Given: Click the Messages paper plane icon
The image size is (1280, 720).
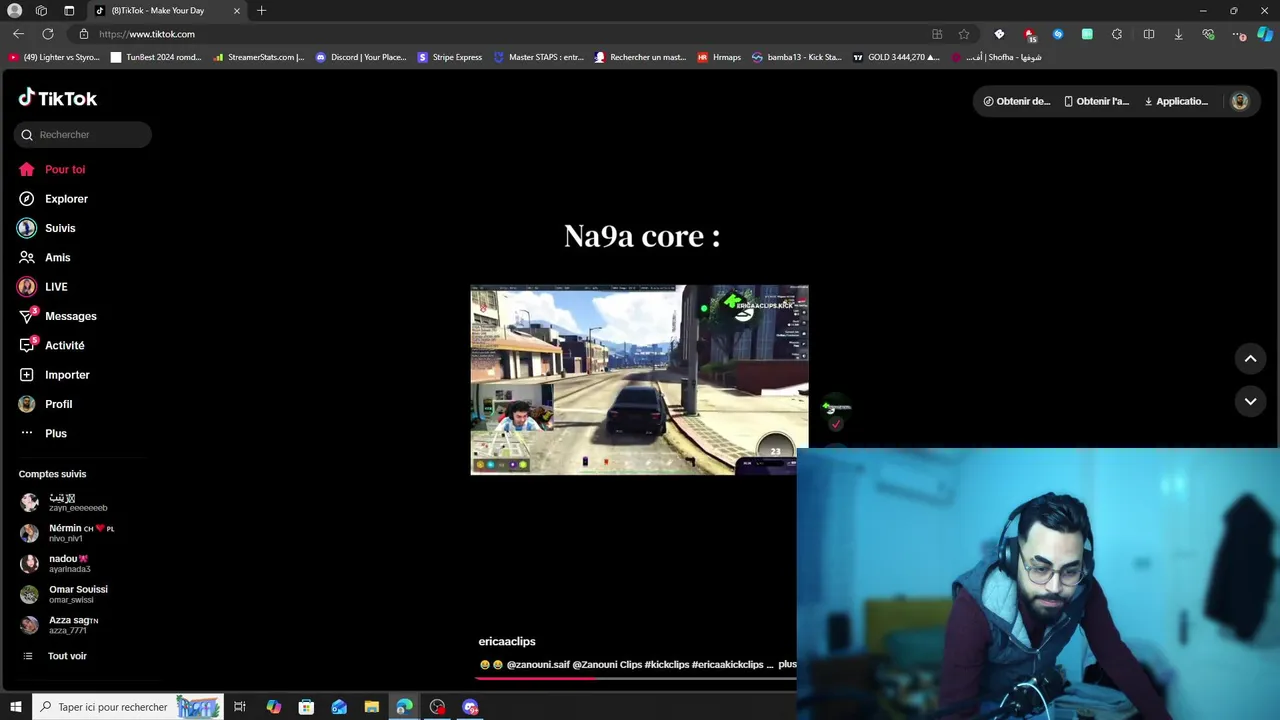Looking at the screenshot, I should (27, 316).
